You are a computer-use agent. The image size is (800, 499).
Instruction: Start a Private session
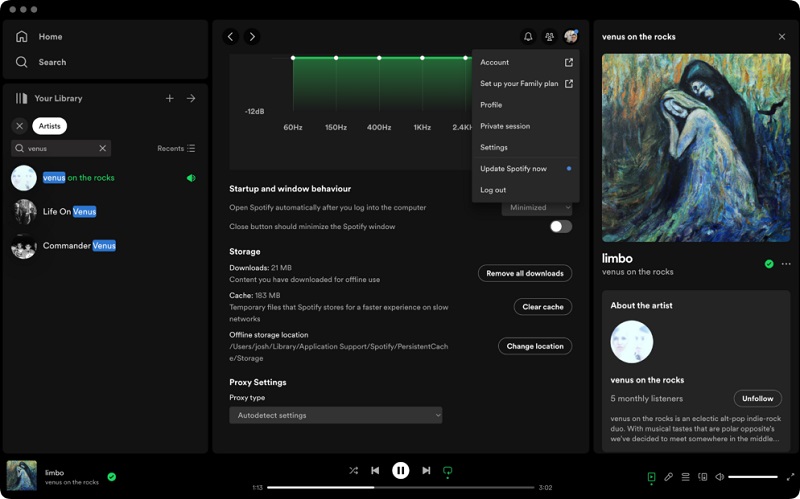tap(526, 126)
